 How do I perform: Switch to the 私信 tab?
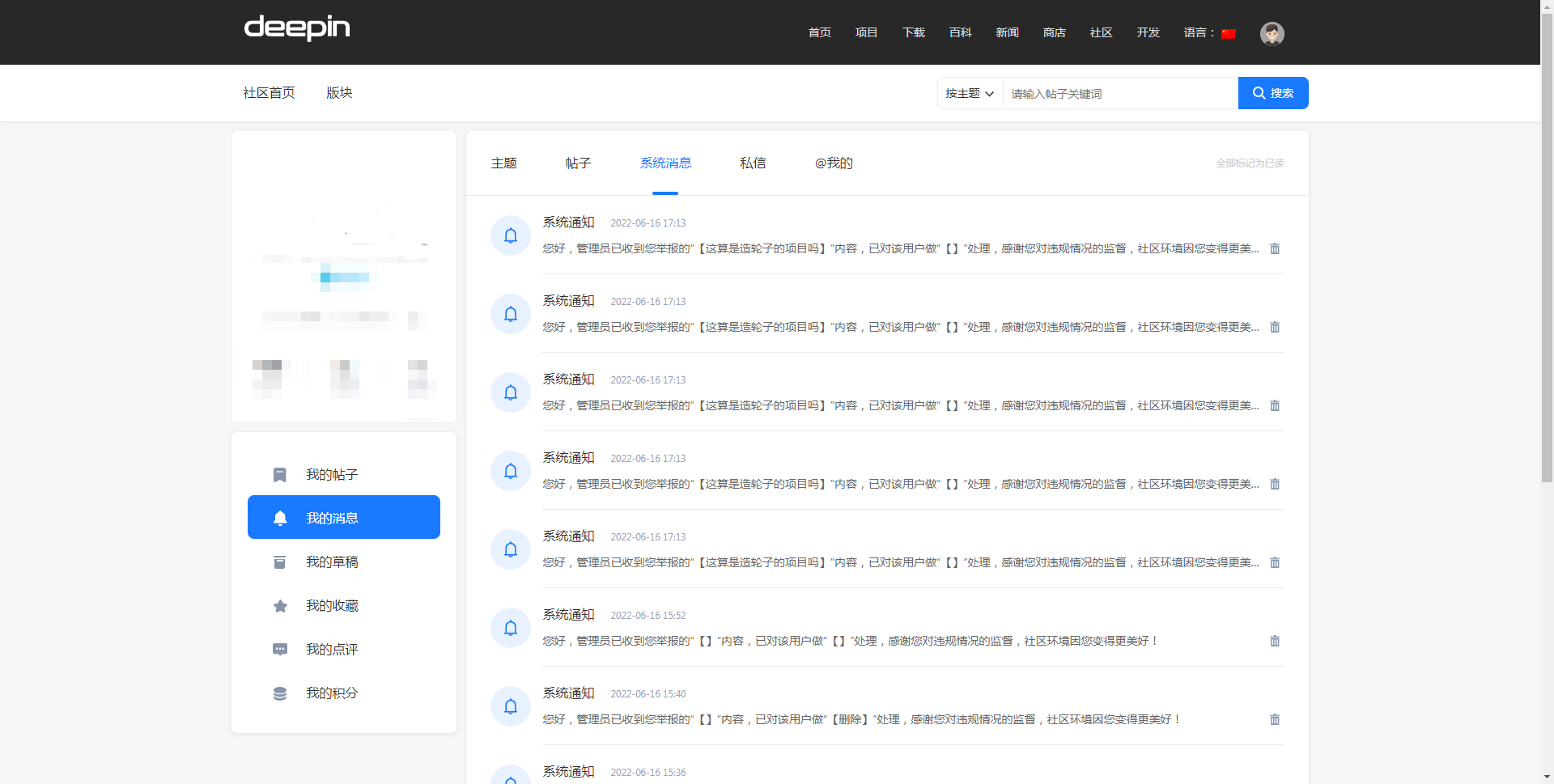pyautogui.click(x=753, y=163)
